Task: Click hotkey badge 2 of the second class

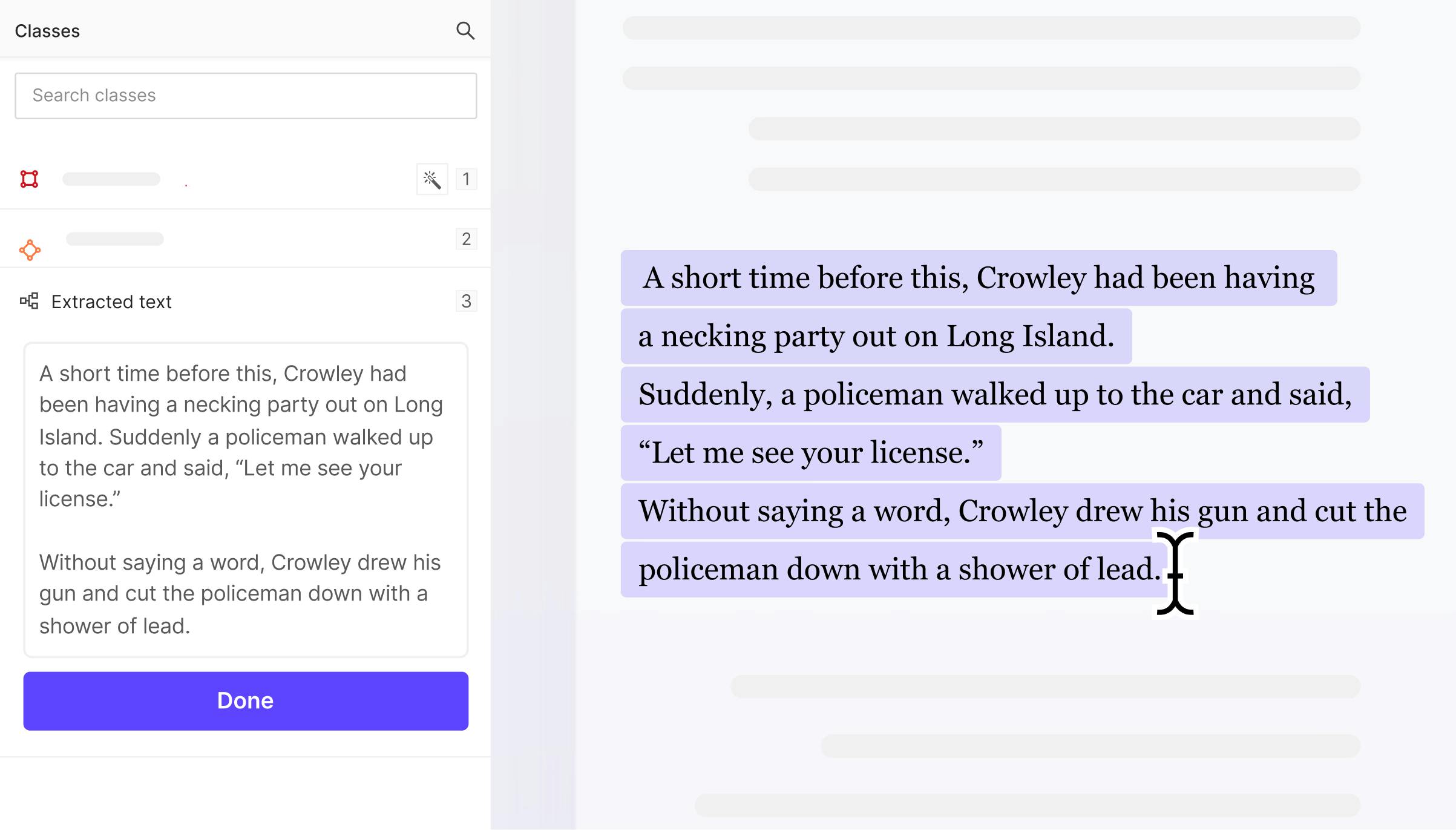Action: click(466, 239)
